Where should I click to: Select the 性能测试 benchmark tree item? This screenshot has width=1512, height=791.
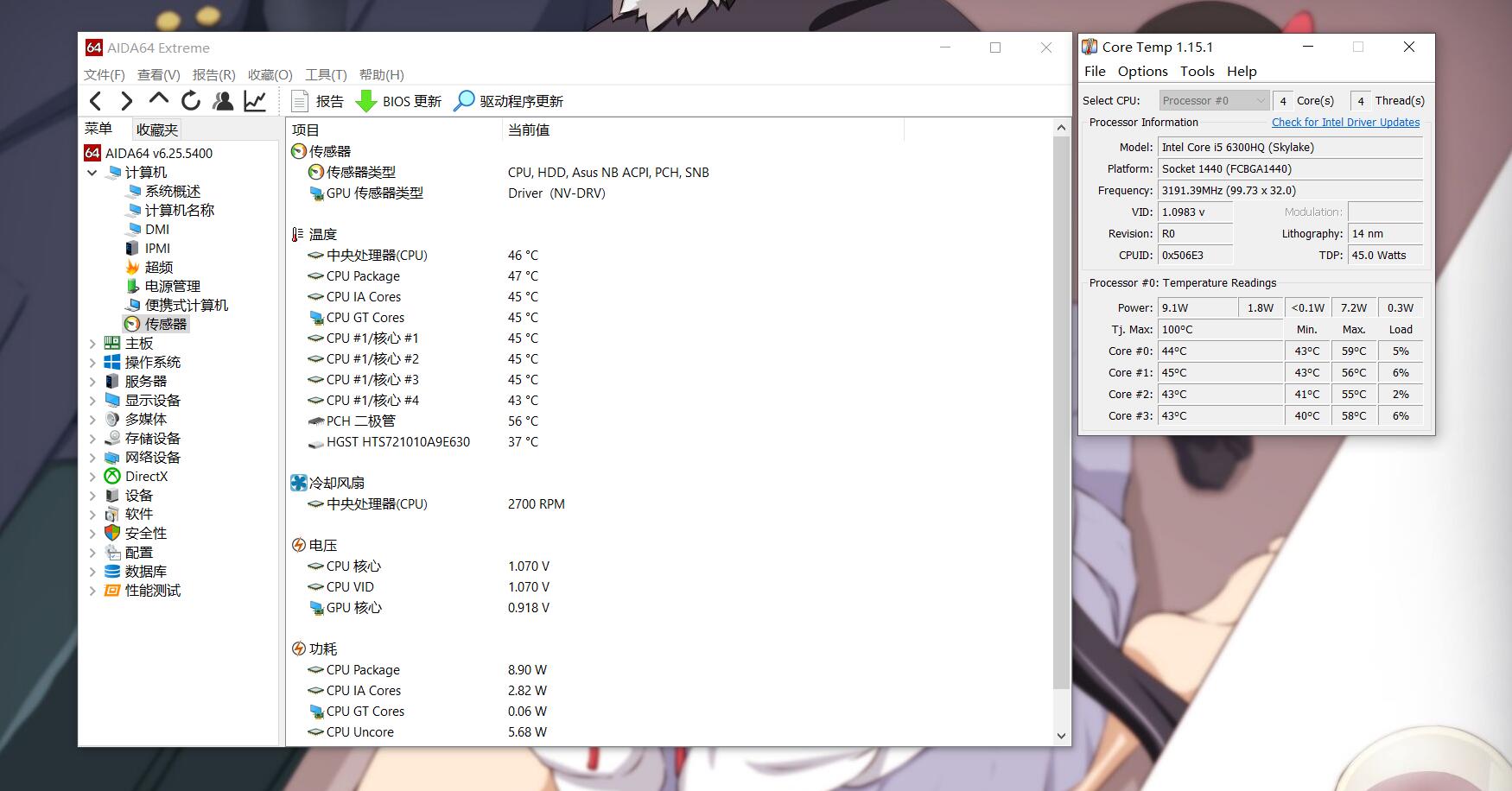152,590
